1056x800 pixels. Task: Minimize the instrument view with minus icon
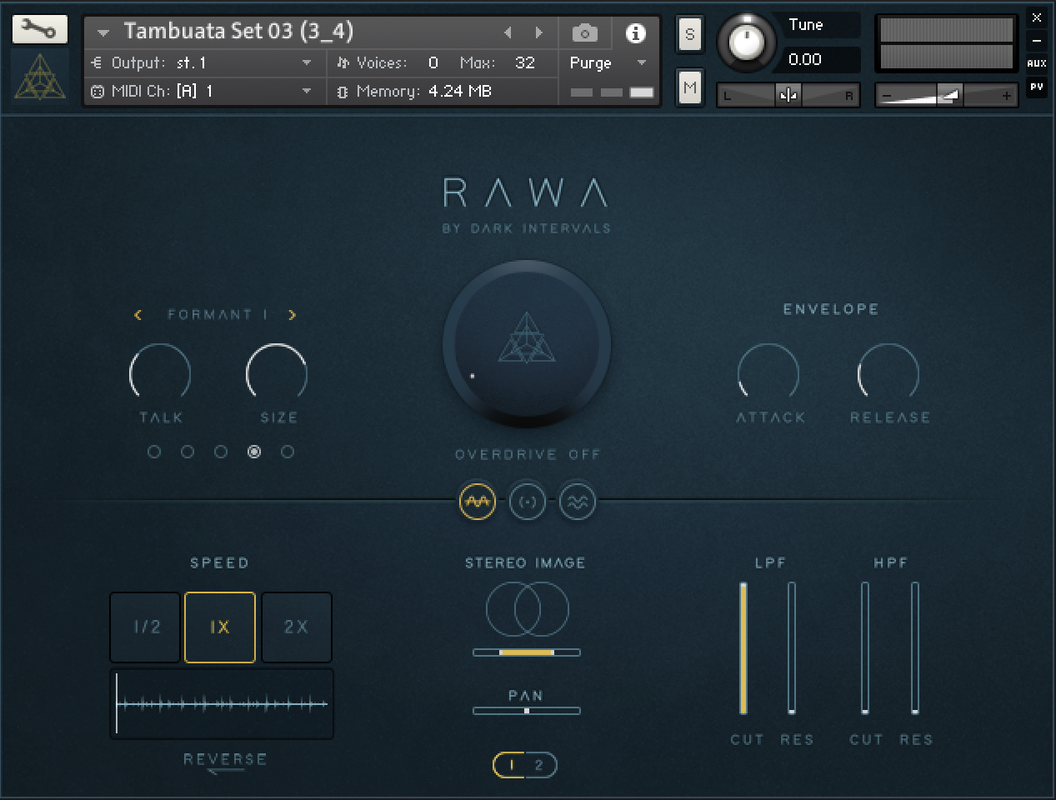[1036, 40]
